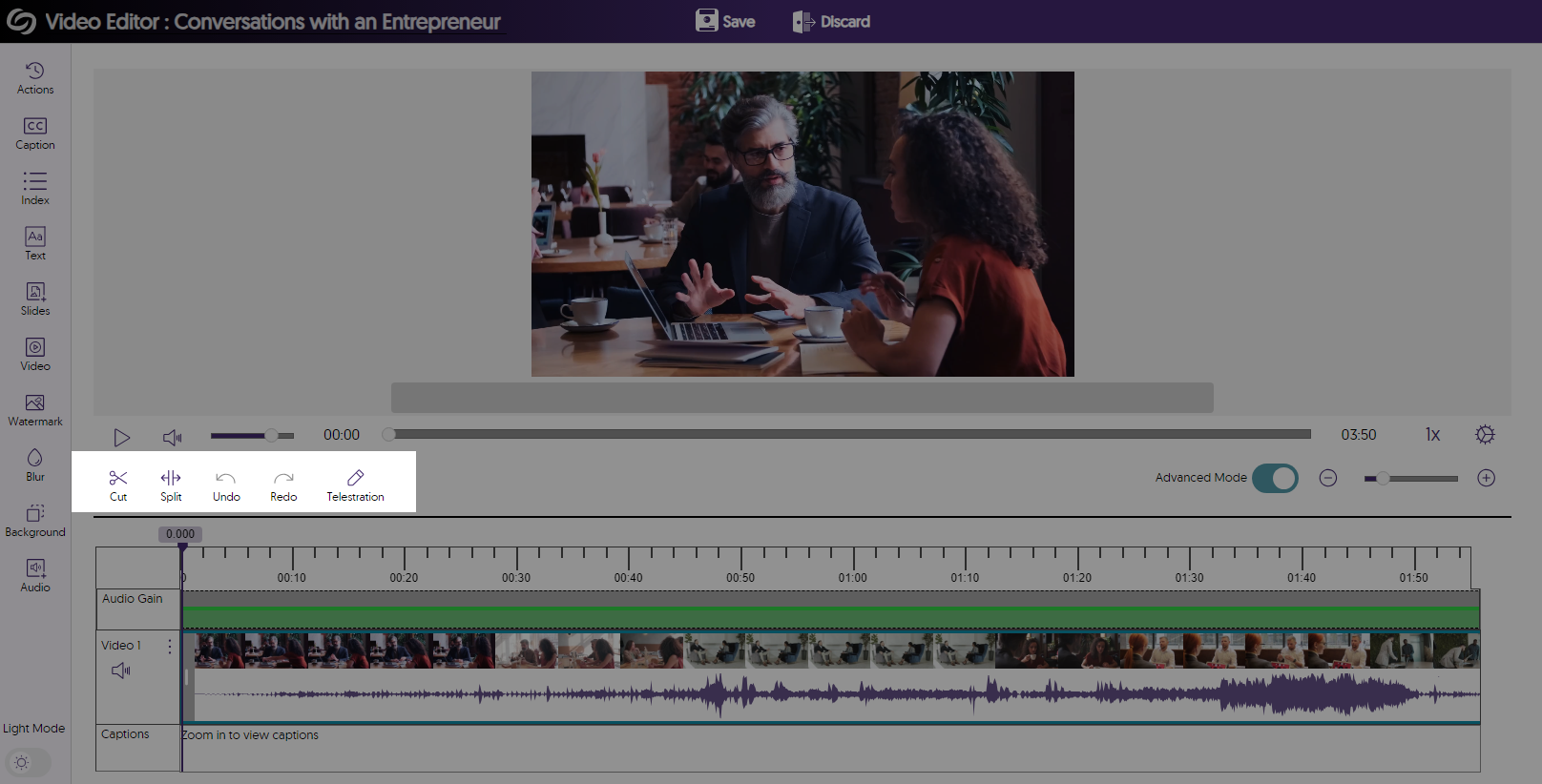The image size is (1542, 784).
Task: Play the video preview
Action: point(121,437)
